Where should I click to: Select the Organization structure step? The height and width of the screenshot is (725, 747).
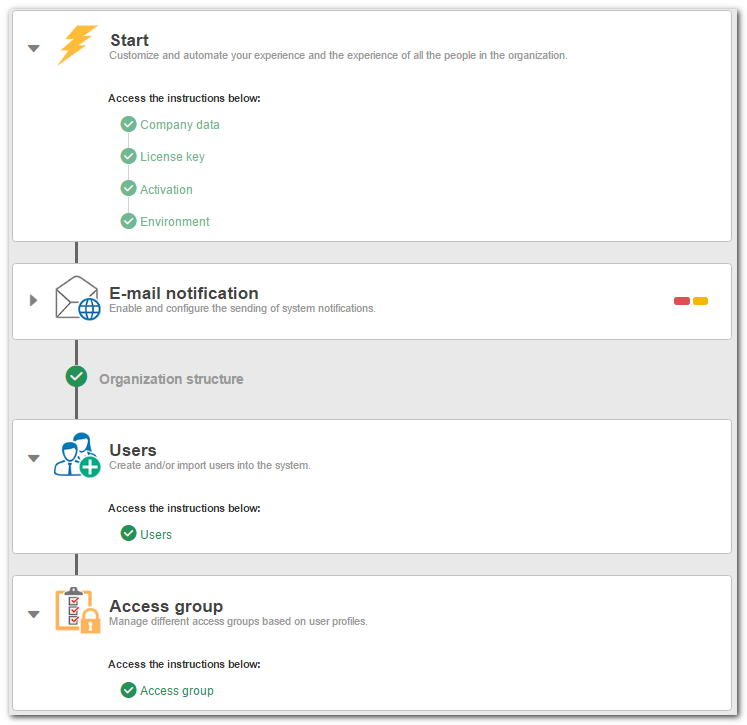click(171, 379)
